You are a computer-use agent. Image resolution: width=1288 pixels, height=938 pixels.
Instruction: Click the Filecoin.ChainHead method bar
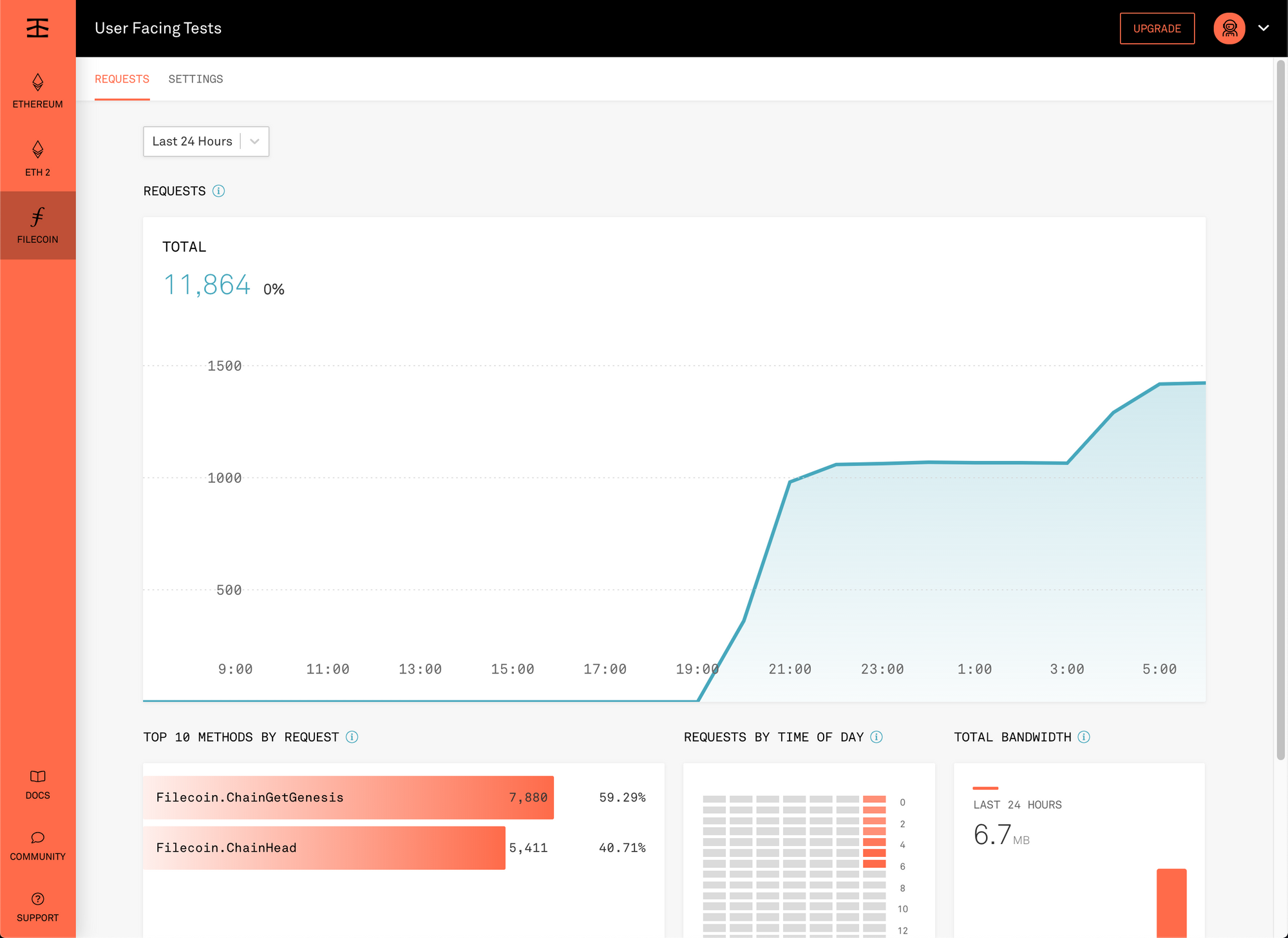(324, 848)
